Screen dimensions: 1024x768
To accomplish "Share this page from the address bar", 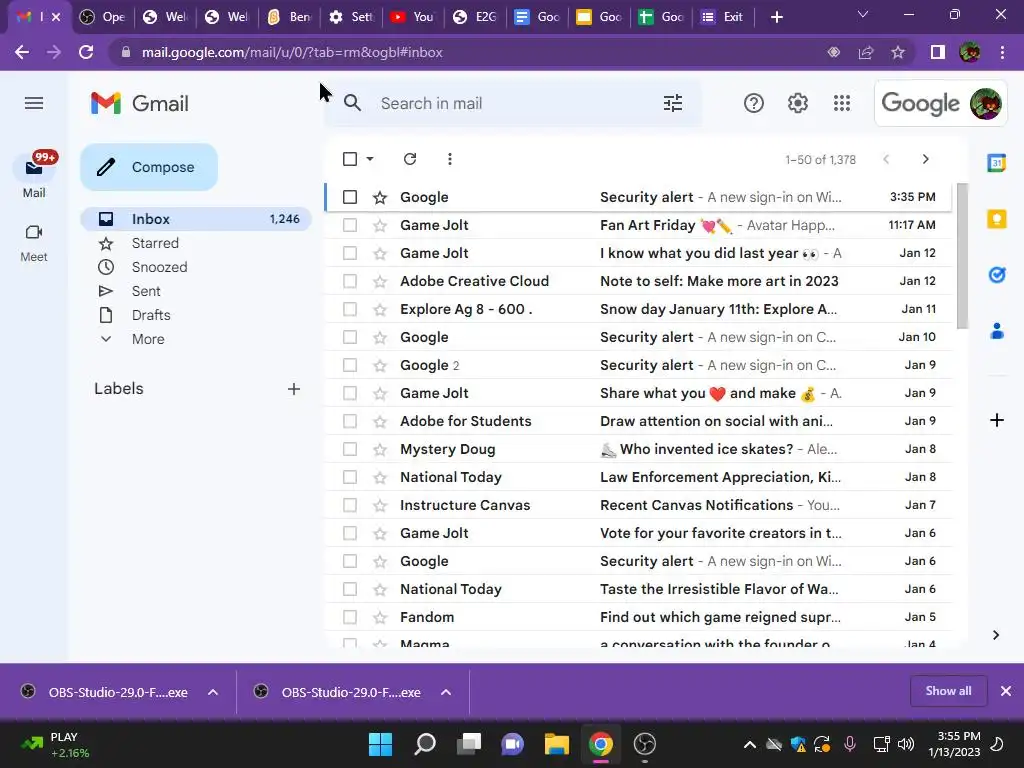I will click(x=866, y=52).
